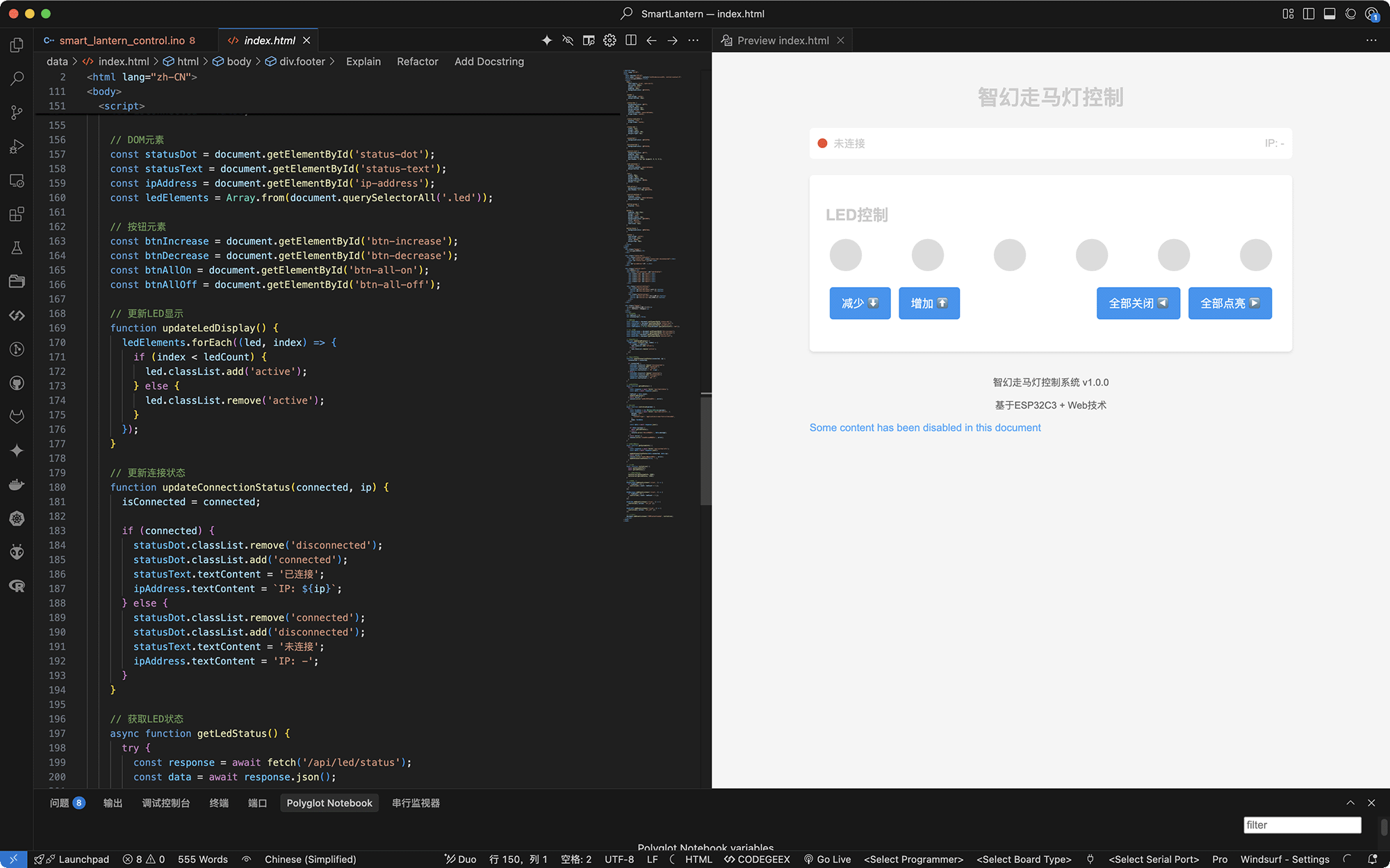Open the Docker view in activity bar

click(x=17, y=484)
